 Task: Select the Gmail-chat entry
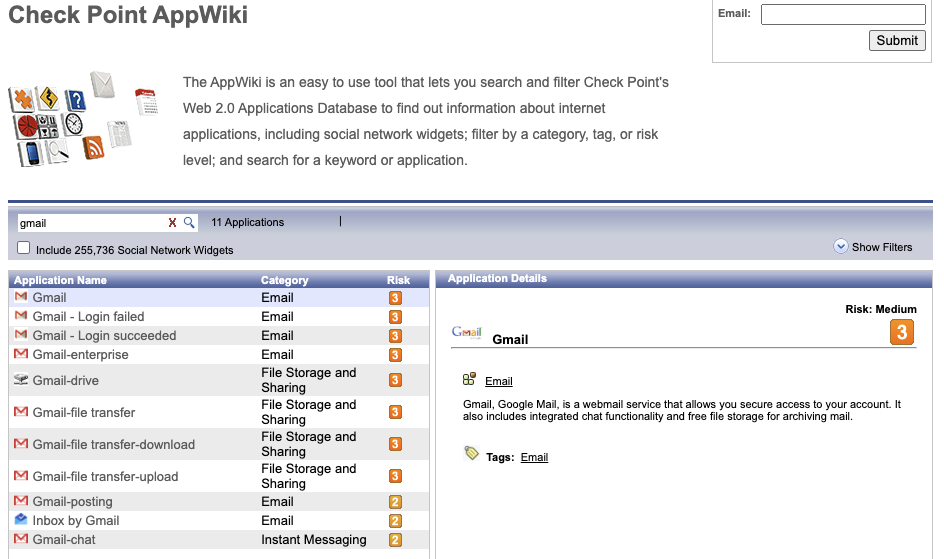[x=219, y=539]
